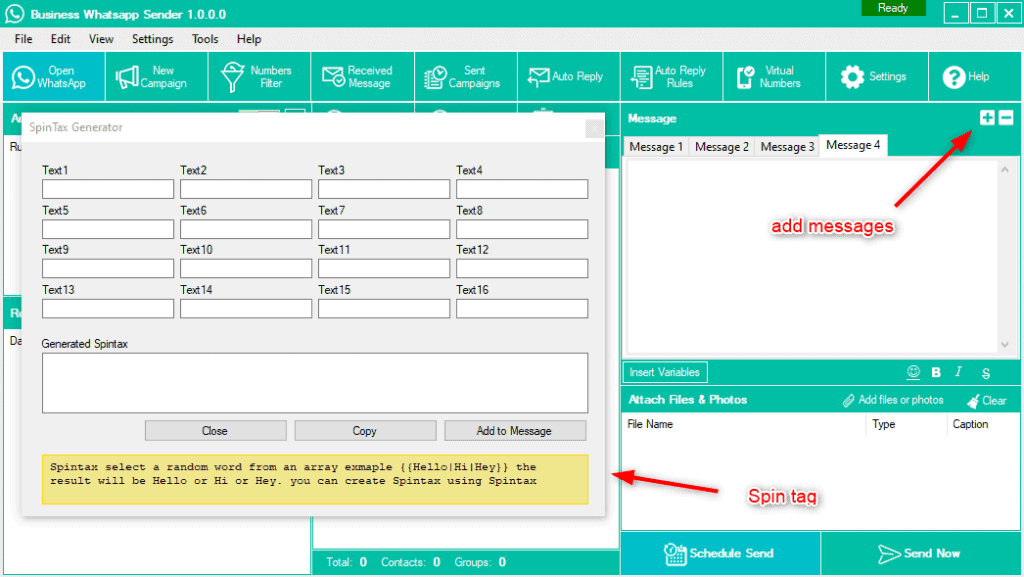The image size is (1024, 577).
Task: Insert an emoji into the message
Action: click(914, 372)
